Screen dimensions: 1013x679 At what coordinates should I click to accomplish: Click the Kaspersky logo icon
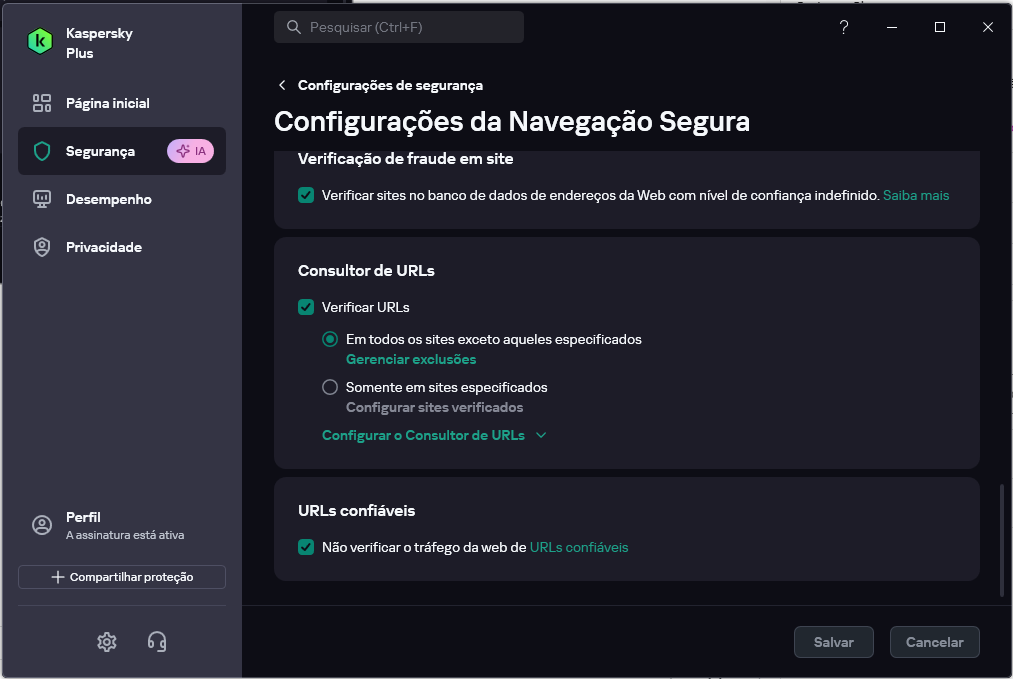tap(41, 41)
